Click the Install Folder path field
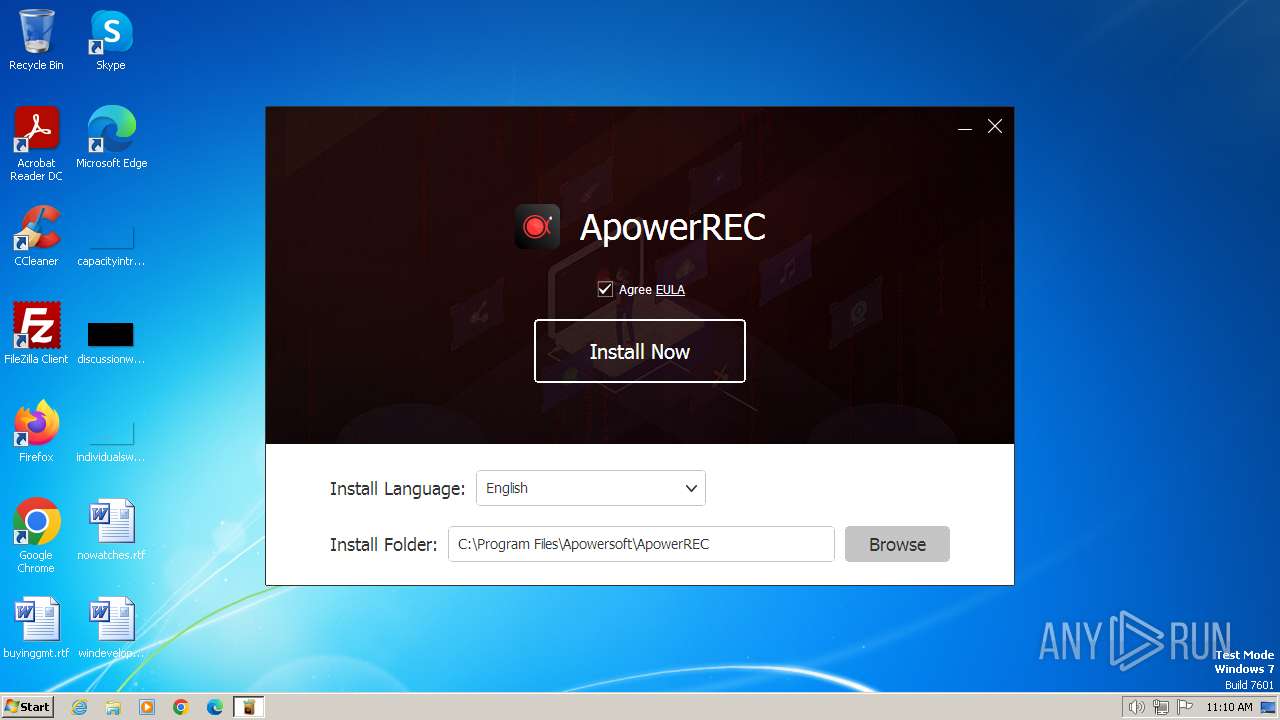 click(641, 544)
